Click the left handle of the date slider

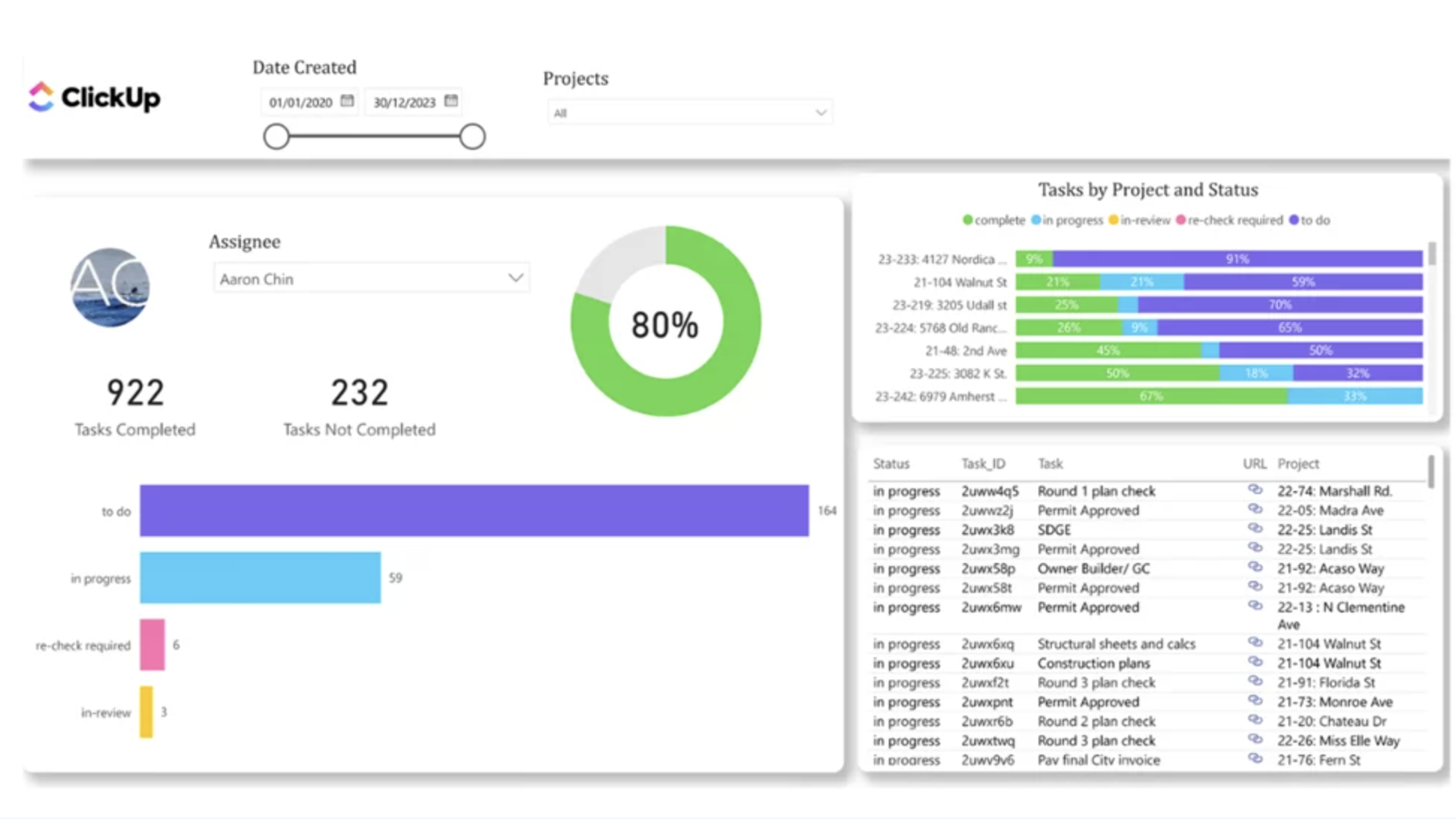coord(276,137)
